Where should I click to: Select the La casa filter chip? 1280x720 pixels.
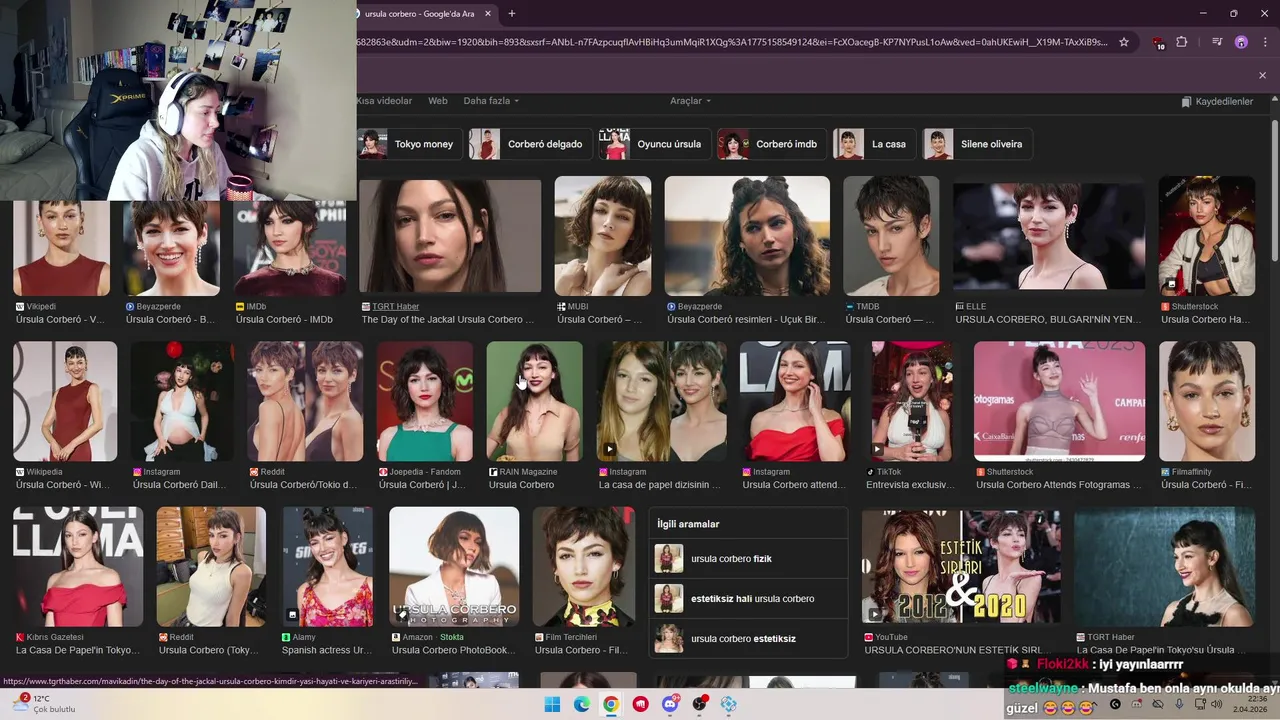(x=874, y=144)
